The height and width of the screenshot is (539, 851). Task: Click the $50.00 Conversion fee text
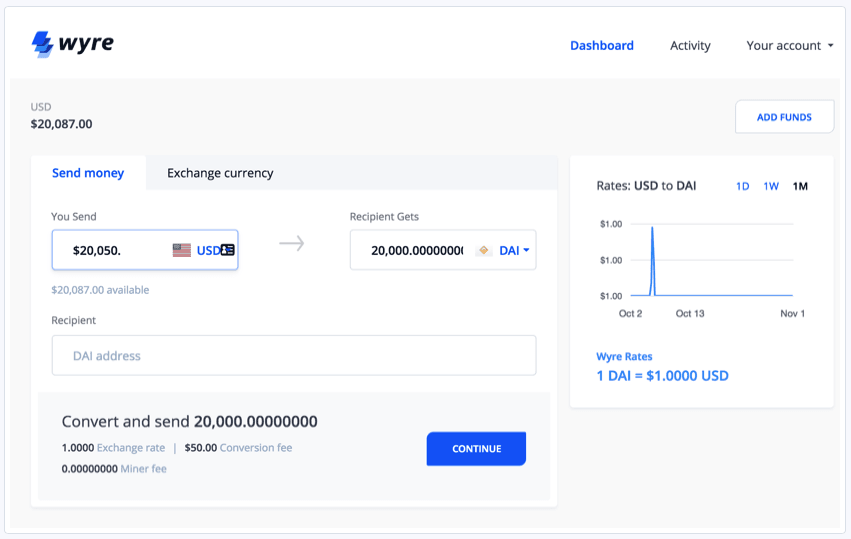pos(238,448)
